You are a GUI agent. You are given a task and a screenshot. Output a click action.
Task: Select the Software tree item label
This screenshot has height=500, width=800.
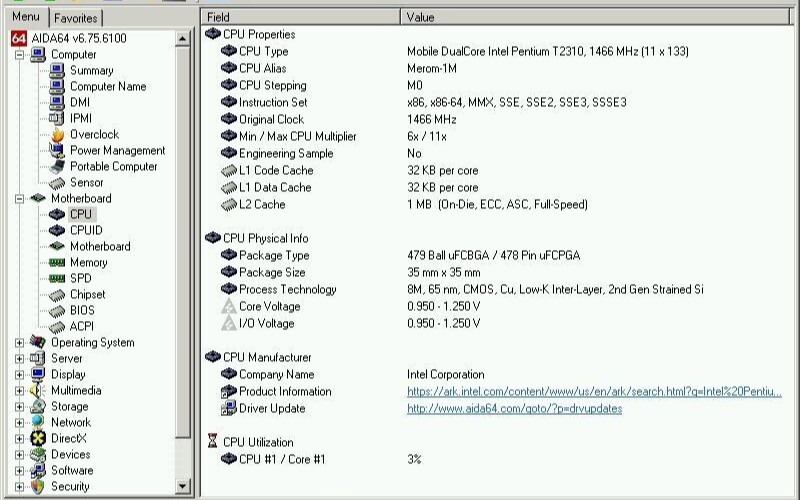coord(72,470)
